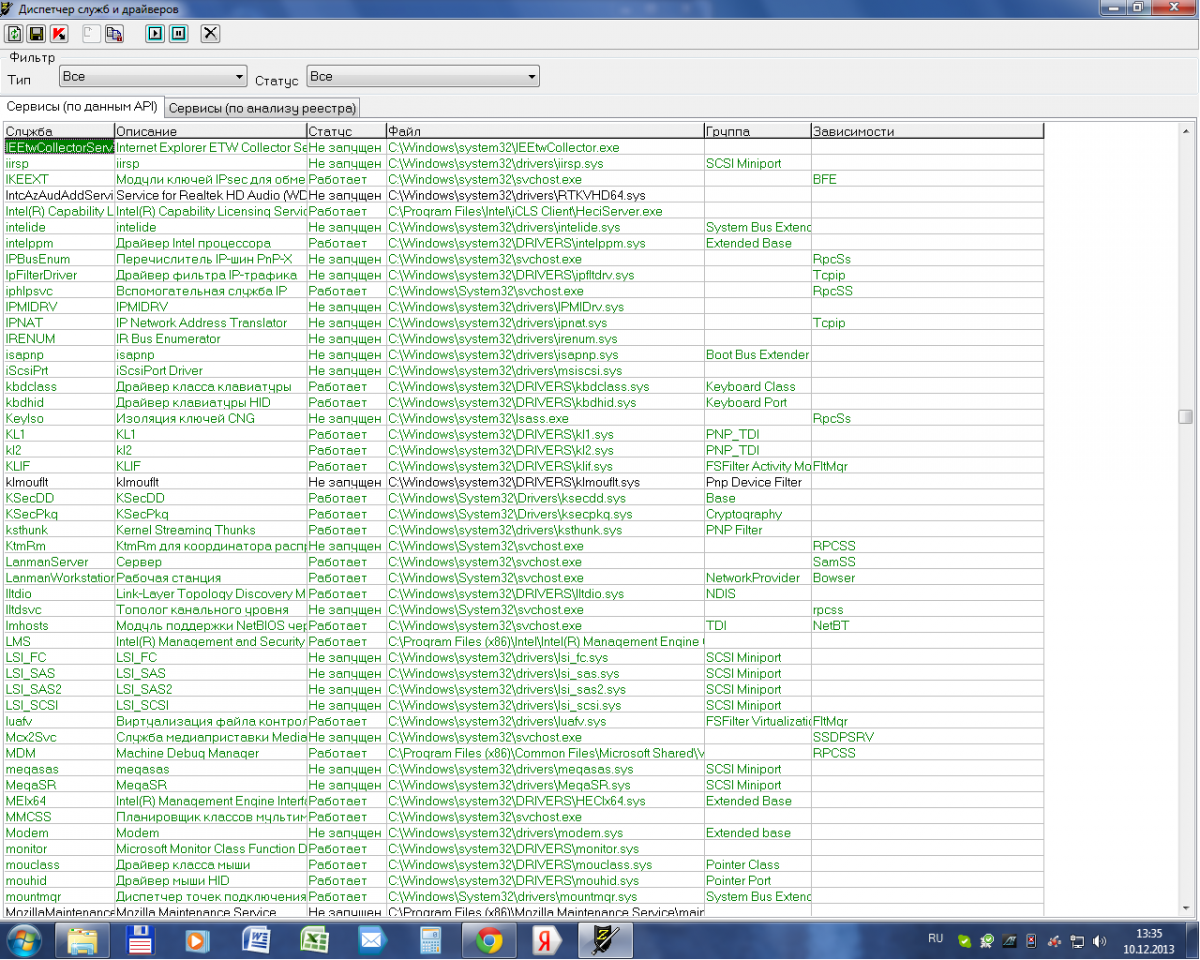This screenshot has height=960, width=1200.
Task: Stop the service using the pause icon
Action: click(178, 34)
